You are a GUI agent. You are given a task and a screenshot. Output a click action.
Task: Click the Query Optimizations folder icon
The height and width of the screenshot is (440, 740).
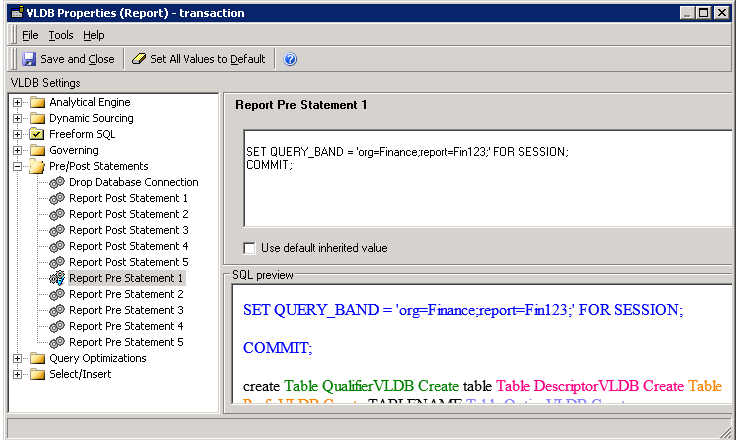click(x=37, y=359)
